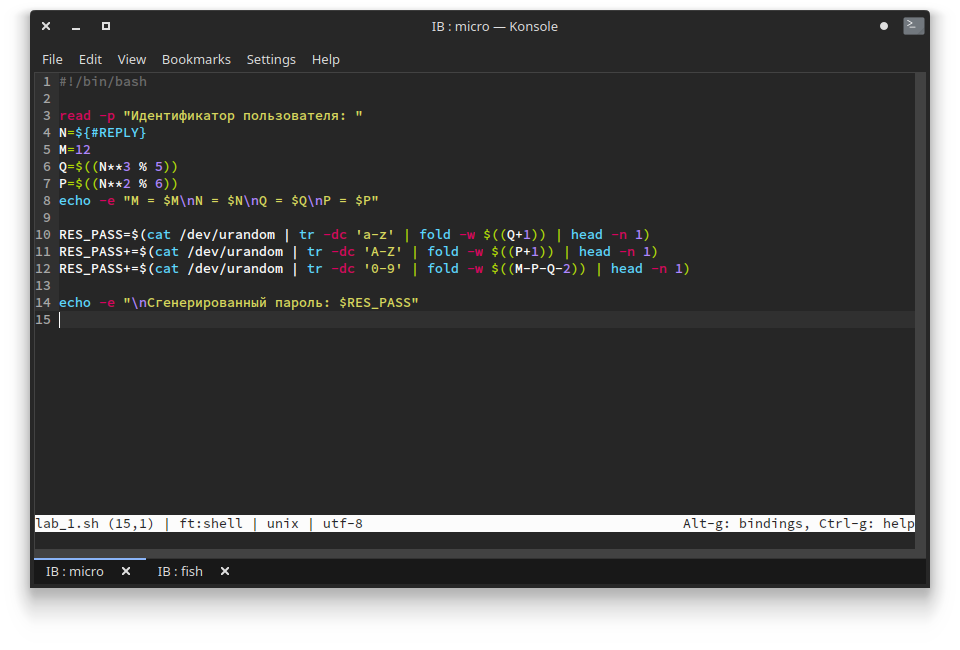Click $((M-P-Q-2)) expression on line 12
This screenshot has height=650, width=960.
pos(538,269)
